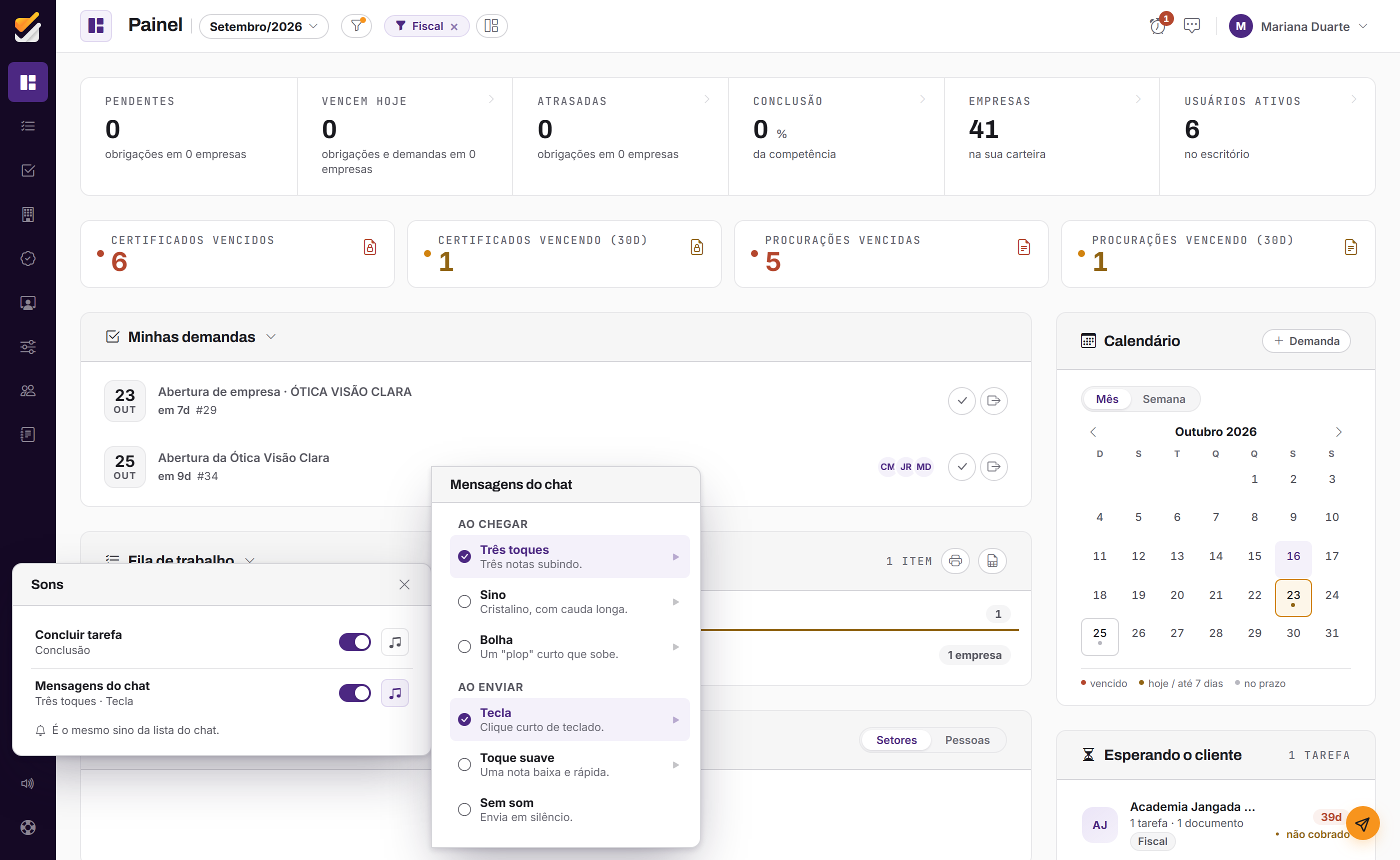Open Certificados vencidos card

(x=237, y=253)
